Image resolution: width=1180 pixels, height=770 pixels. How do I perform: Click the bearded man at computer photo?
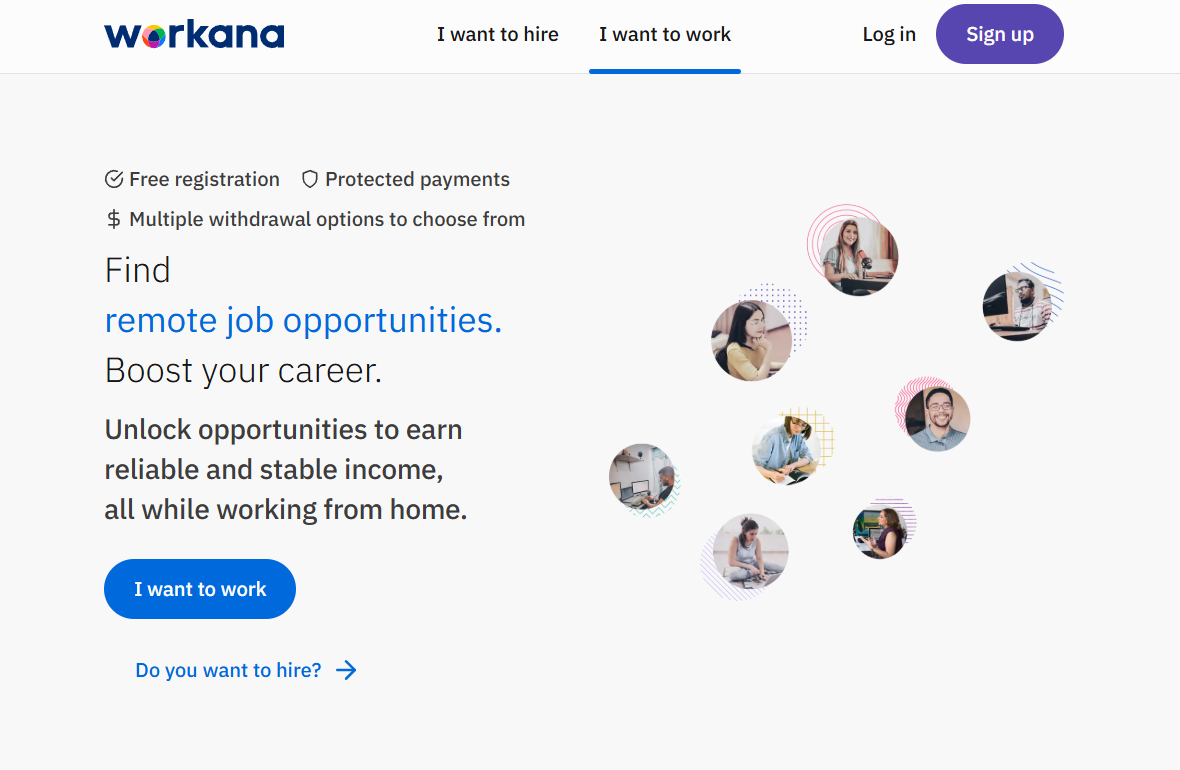click(x=1016, y=306)
